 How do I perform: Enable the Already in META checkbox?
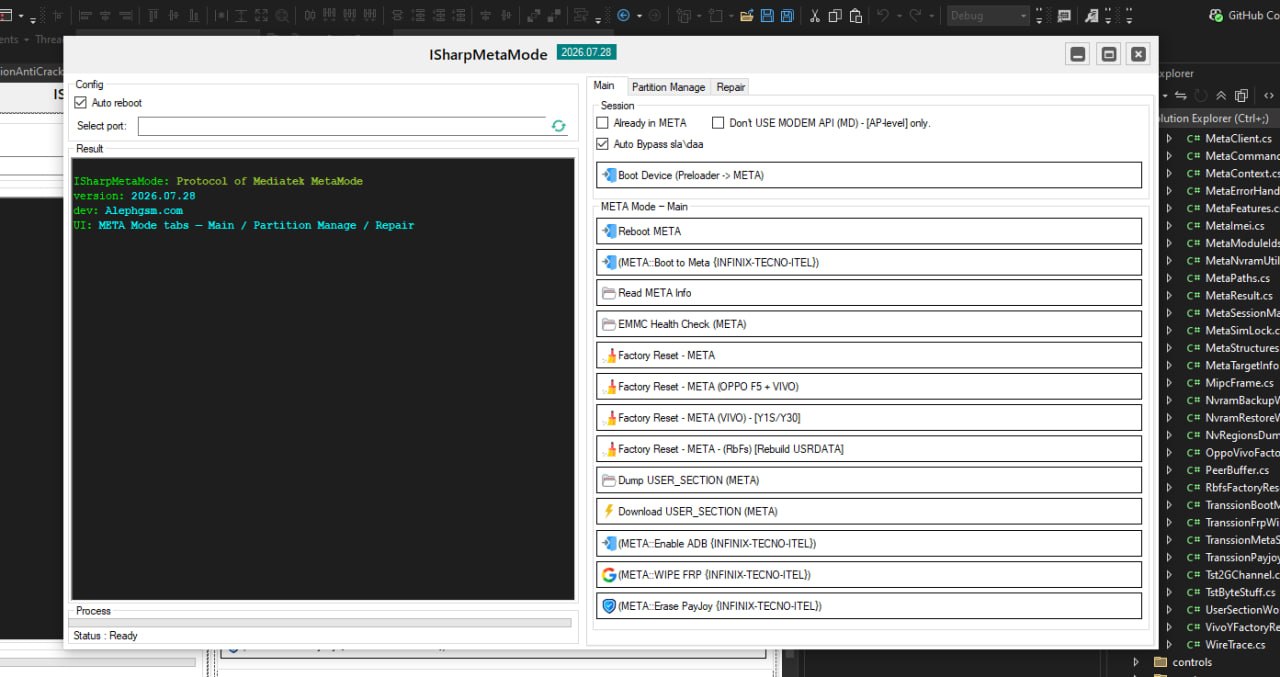pyautogui.click(x=602, y=123)
